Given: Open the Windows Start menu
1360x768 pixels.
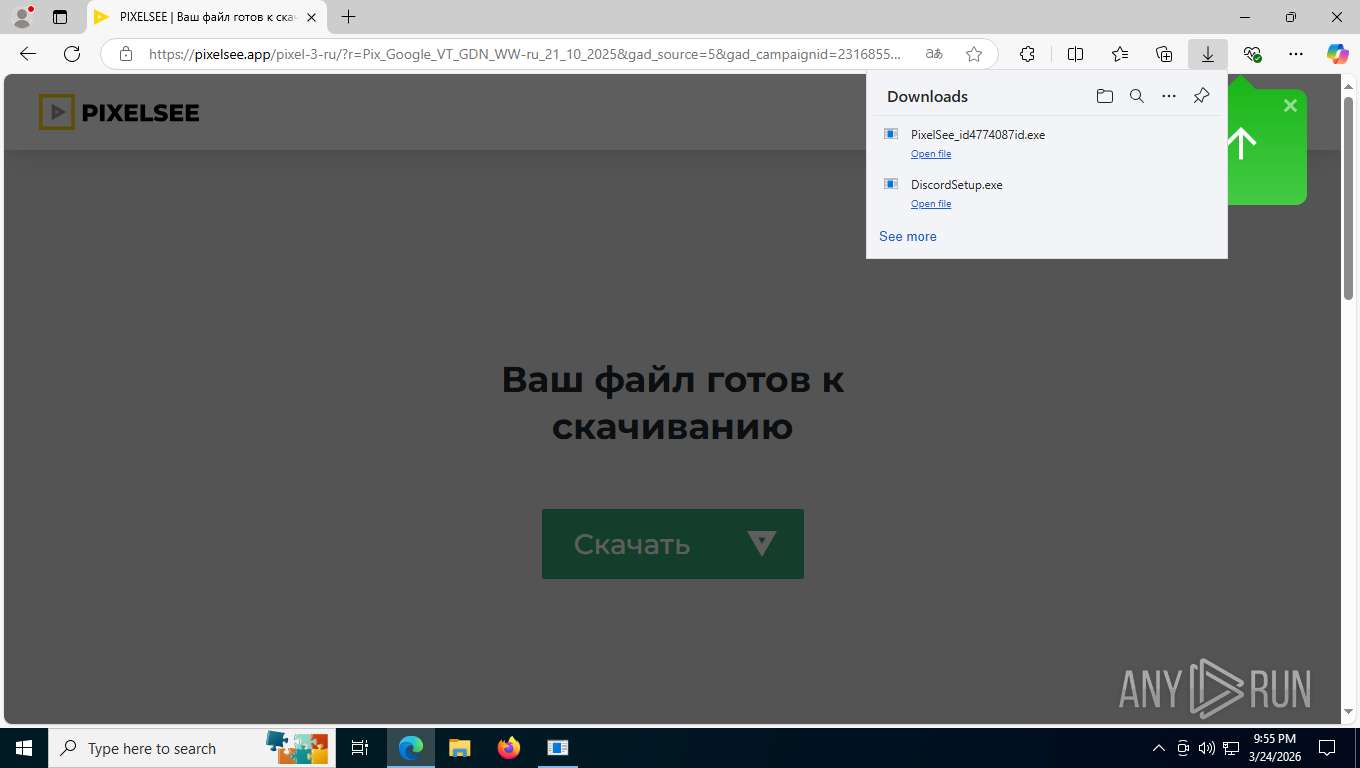Looking at the screenshot, I should pos(24,748).
